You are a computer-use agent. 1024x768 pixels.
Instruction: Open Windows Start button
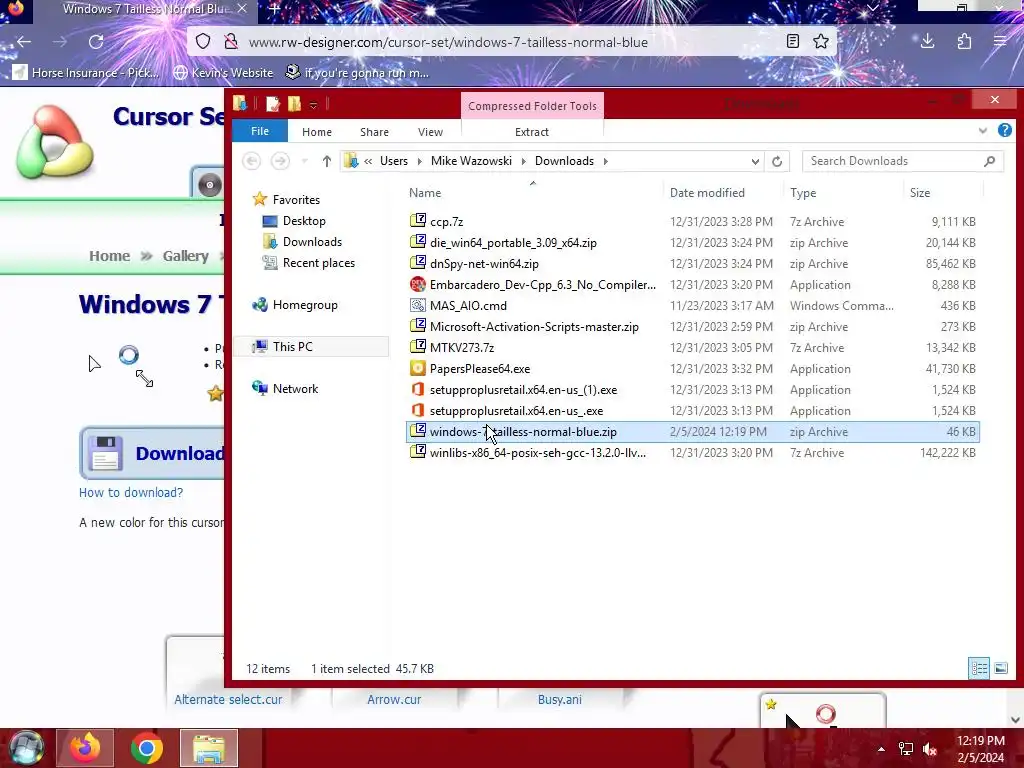pos(24,748)
